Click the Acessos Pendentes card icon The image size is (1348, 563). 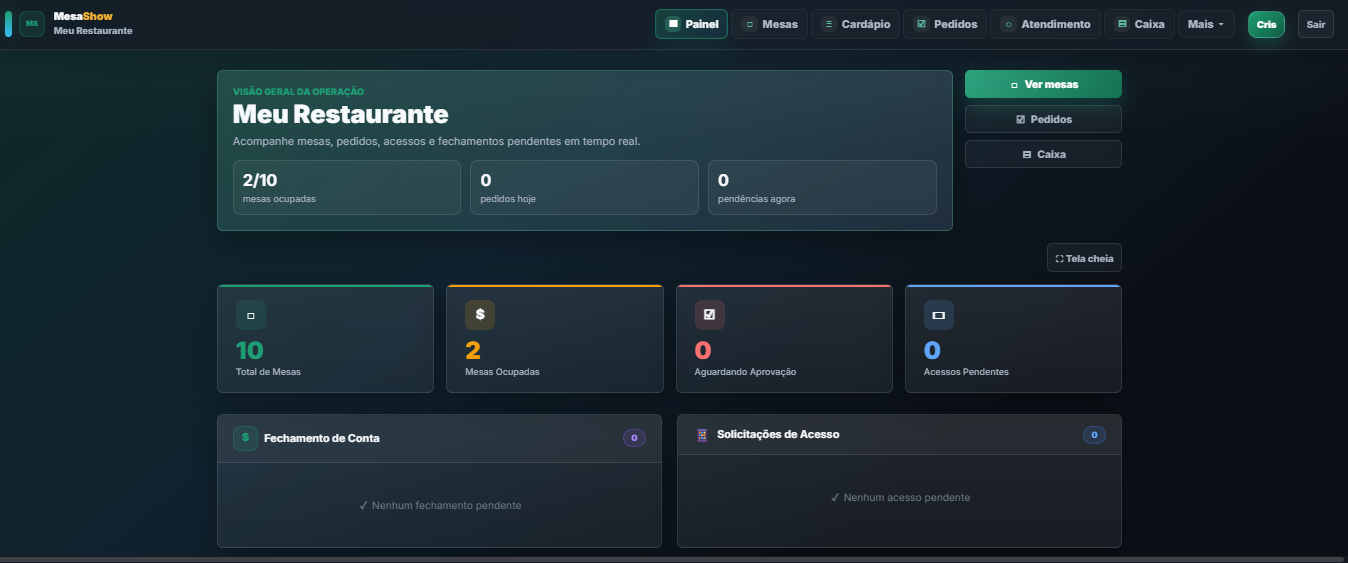[939, 315]
